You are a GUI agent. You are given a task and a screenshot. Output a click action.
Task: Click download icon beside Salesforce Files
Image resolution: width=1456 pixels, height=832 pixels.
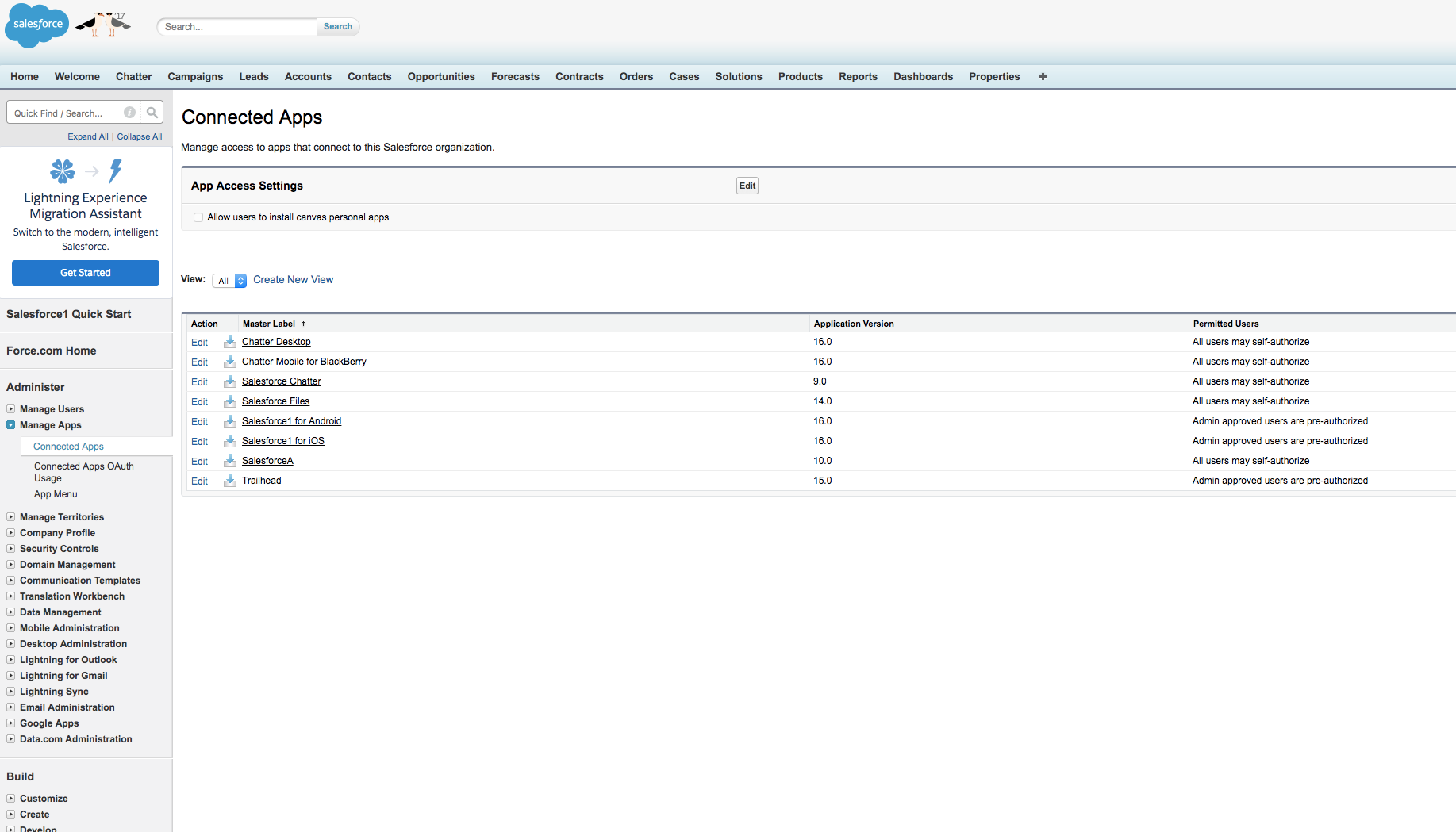point(230,401)
